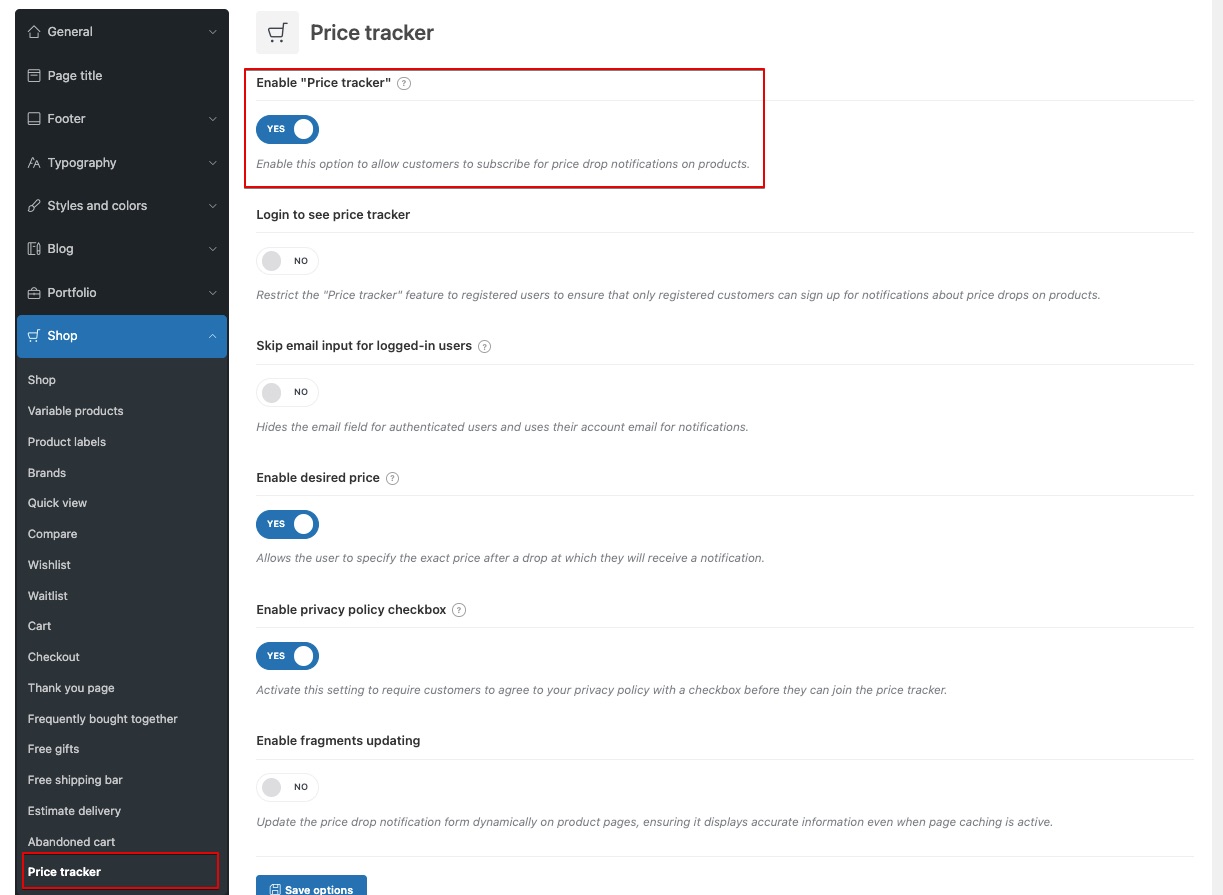Disable the Enable desired price toggle
The width and height of the screenshot is (1223, 895).
click(x=288, y=524)
